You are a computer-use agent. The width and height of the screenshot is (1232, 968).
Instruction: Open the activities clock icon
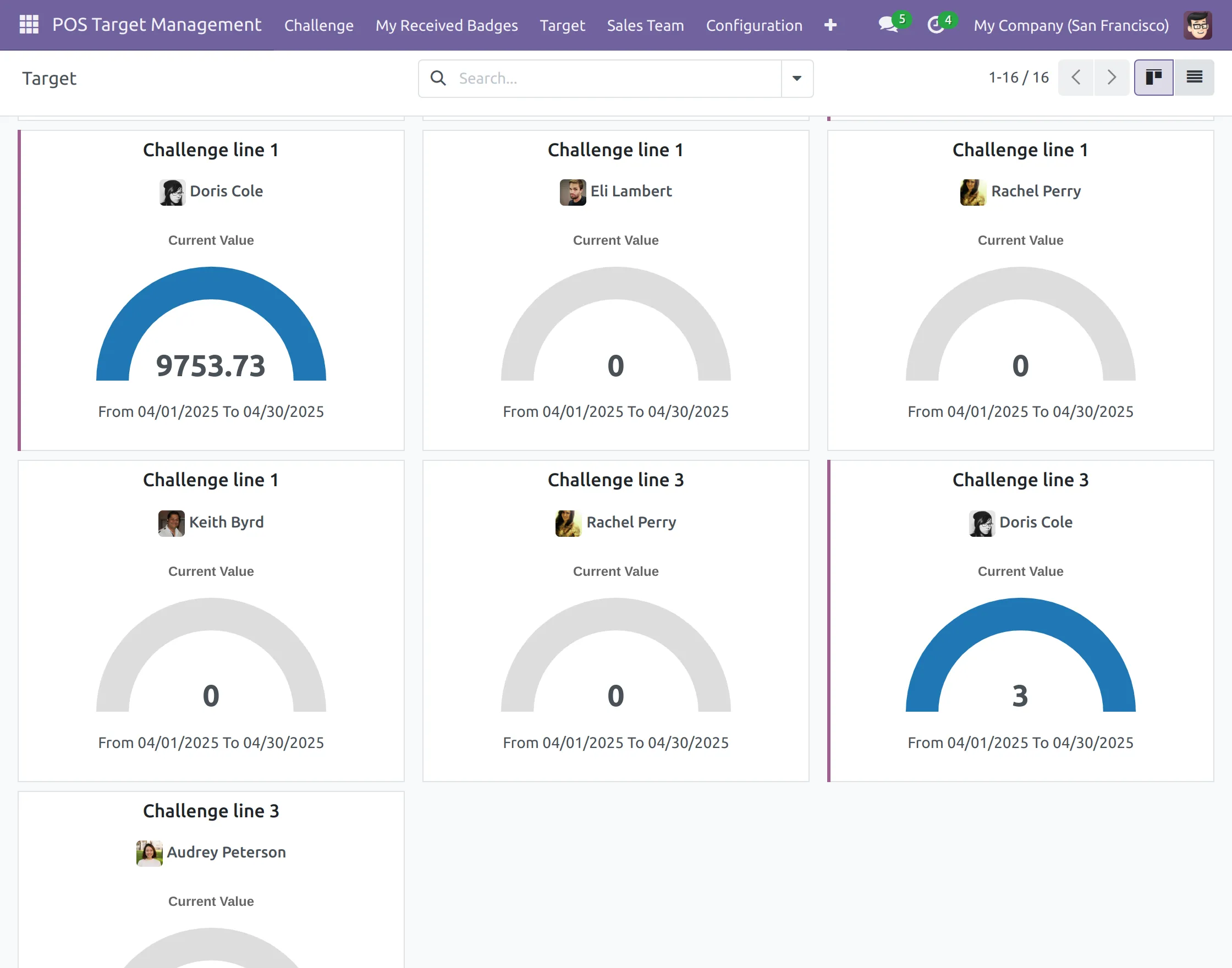(936, 25)
